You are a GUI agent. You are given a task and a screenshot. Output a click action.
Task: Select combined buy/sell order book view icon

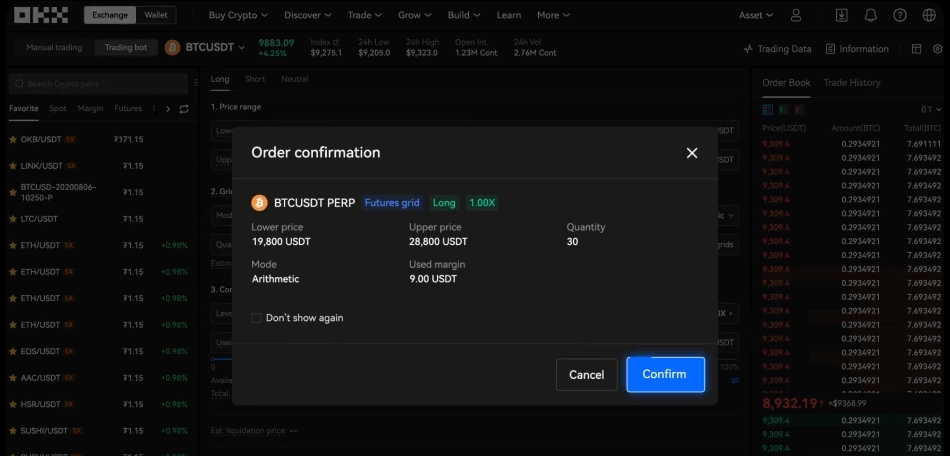(768, 110)
